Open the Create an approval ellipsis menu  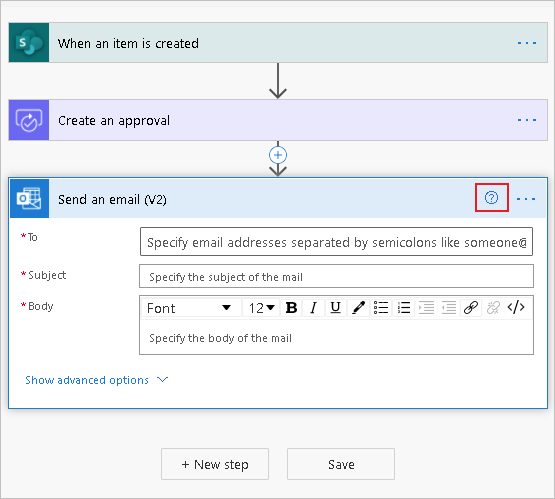tap(527, 120)
